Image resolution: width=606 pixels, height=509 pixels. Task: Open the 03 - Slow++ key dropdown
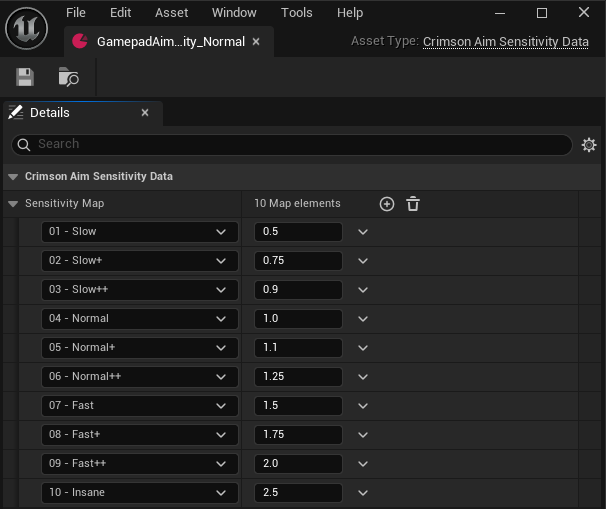tap(140, 289)
